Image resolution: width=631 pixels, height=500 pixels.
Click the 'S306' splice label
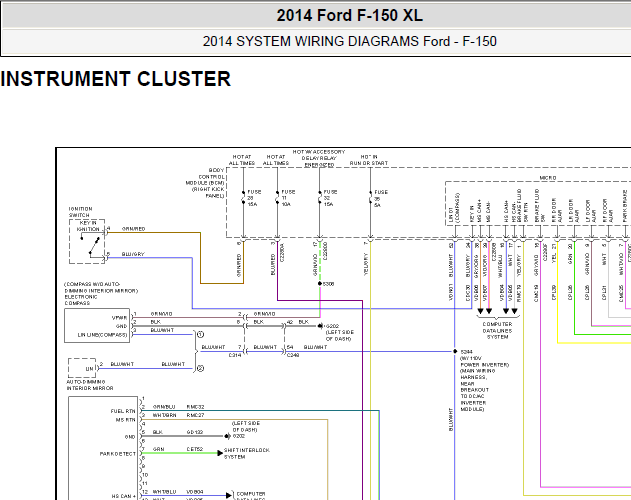[328, 284]
